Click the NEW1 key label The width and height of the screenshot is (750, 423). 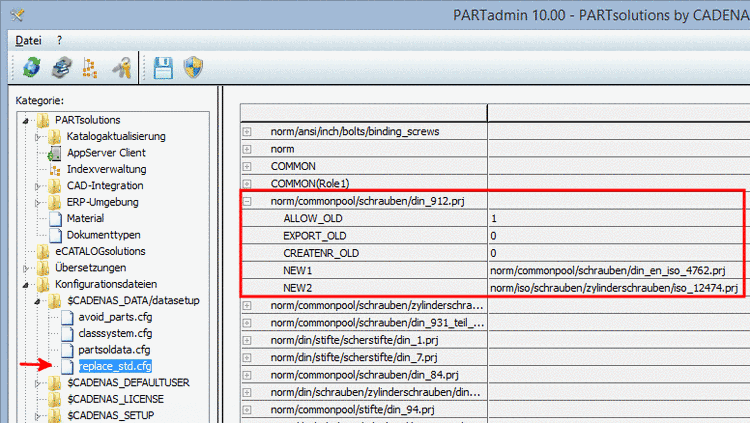click(x=298, y=271)
